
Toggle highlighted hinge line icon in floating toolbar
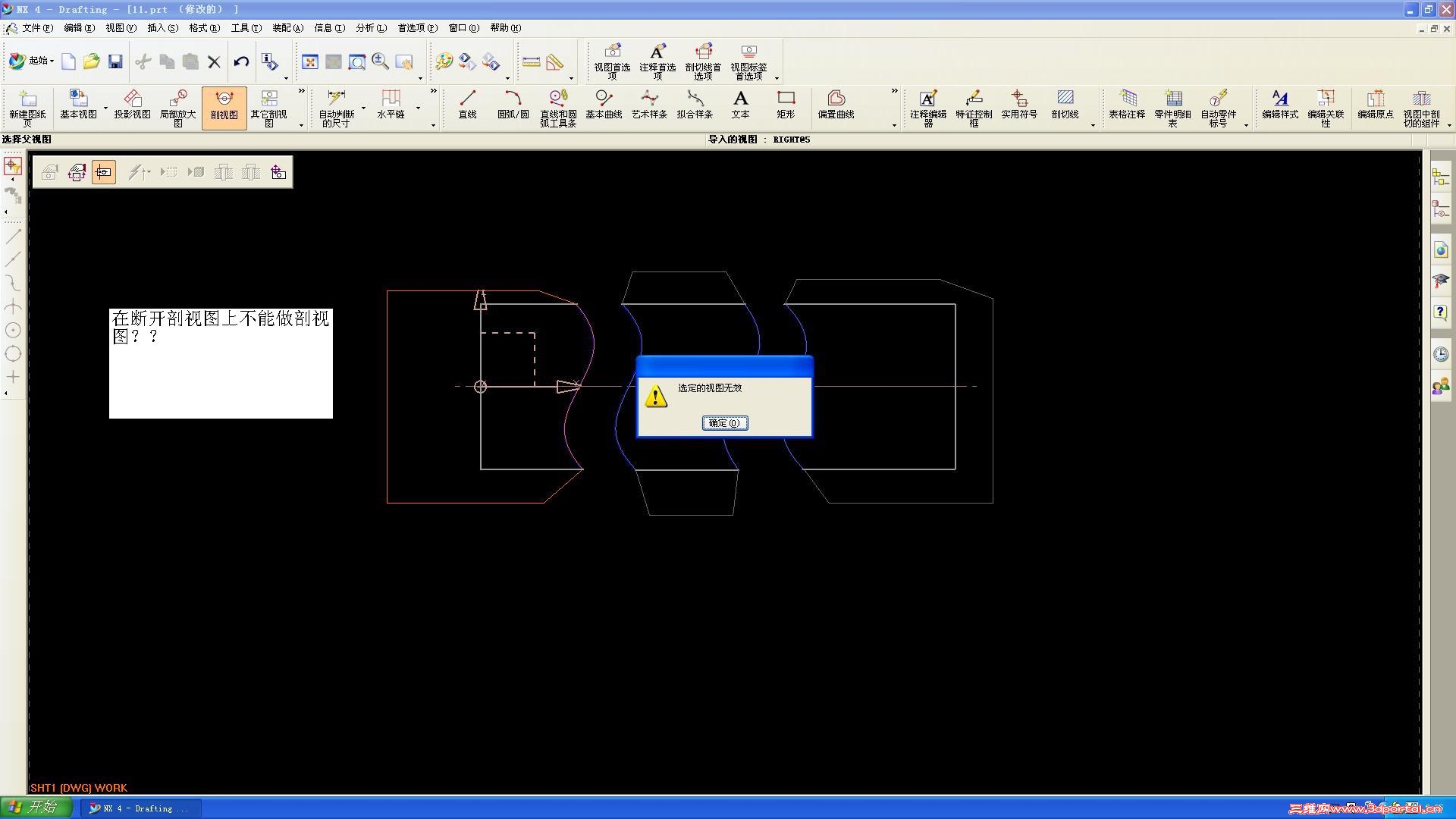click(104, 173)
